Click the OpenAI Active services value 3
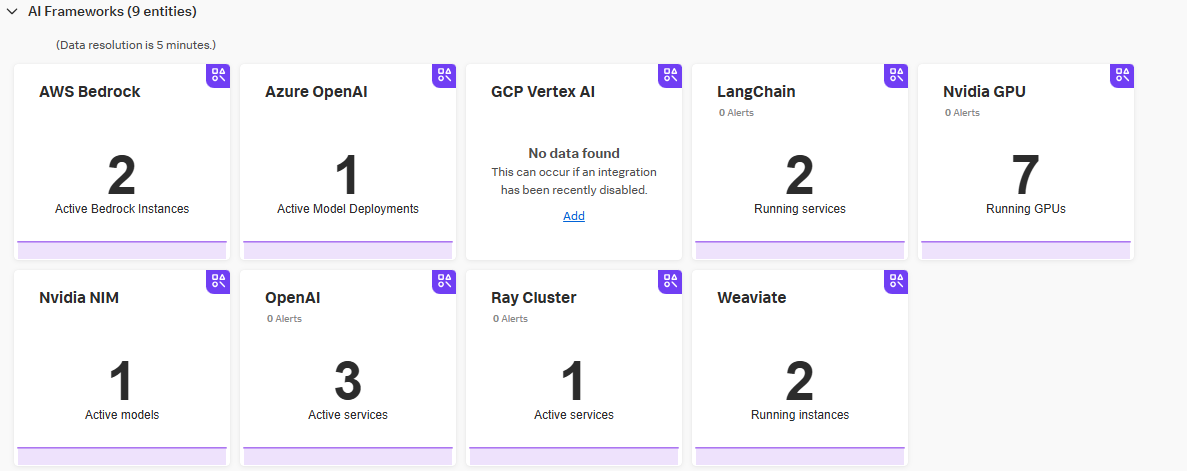1187x471 pixels. coord(347,381)
